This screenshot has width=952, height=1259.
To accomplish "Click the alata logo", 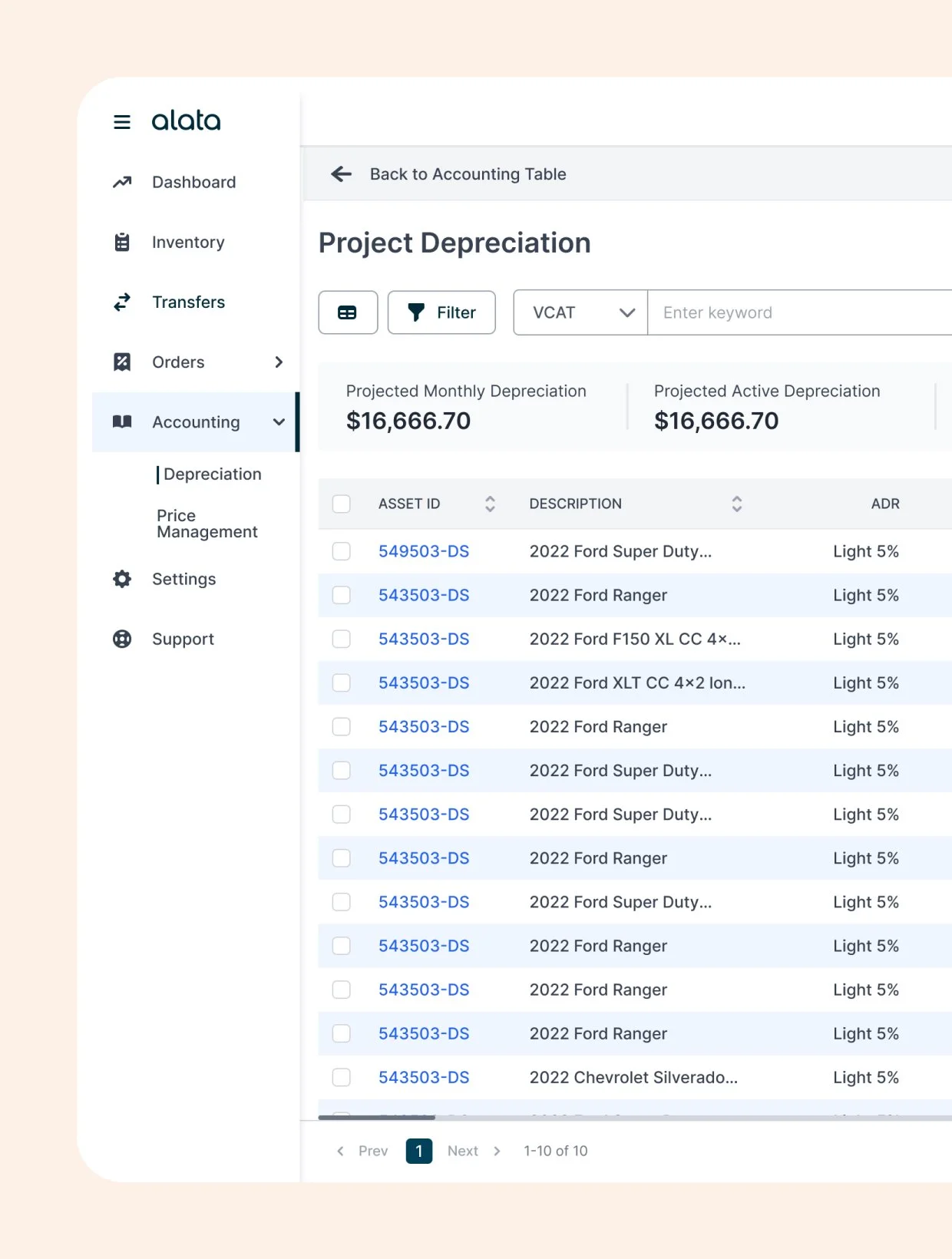I will 186,121.
